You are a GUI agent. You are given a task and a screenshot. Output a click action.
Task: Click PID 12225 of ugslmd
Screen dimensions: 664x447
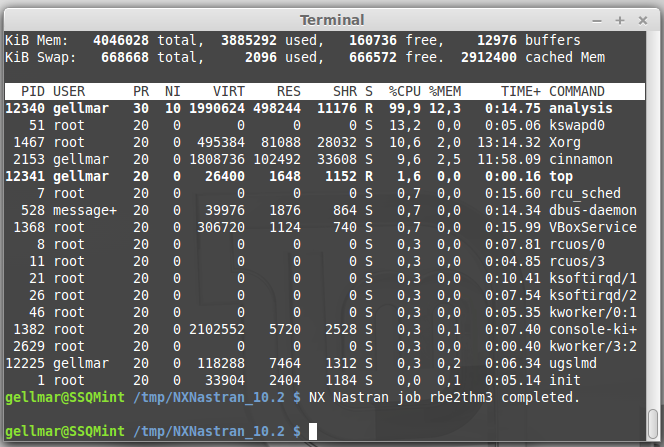25,363
